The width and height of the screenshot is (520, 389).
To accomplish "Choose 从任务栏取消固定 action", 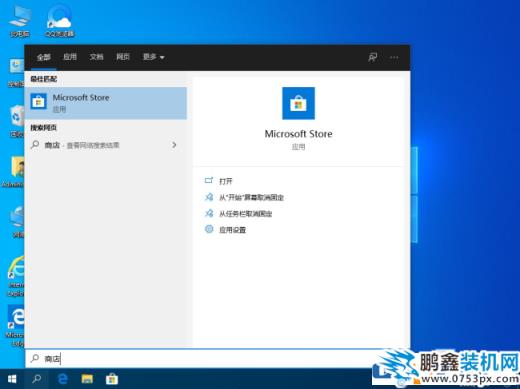I will click(245, 214).
